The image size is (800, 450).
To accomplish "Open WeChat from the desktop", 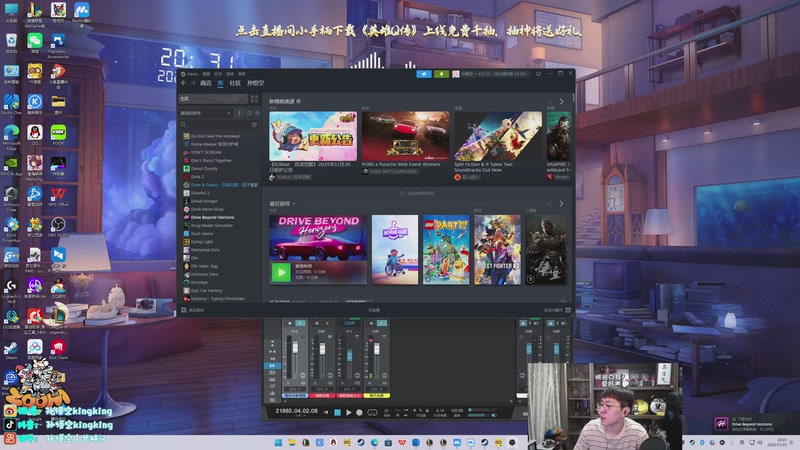I will coord(35,41).
